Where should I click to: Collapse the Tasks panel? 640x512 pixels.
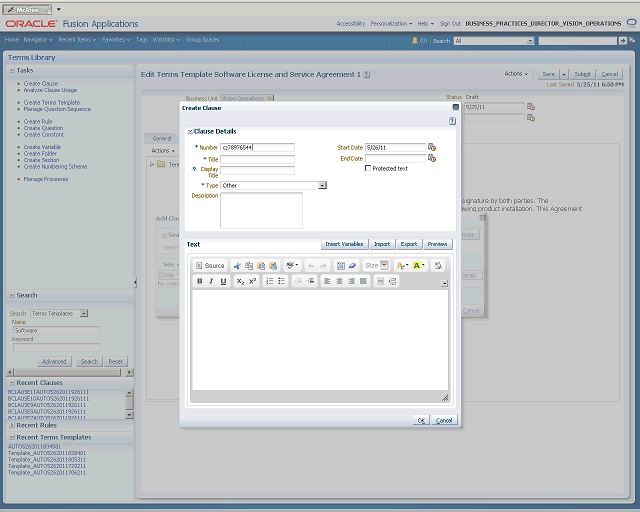[12, 70]
